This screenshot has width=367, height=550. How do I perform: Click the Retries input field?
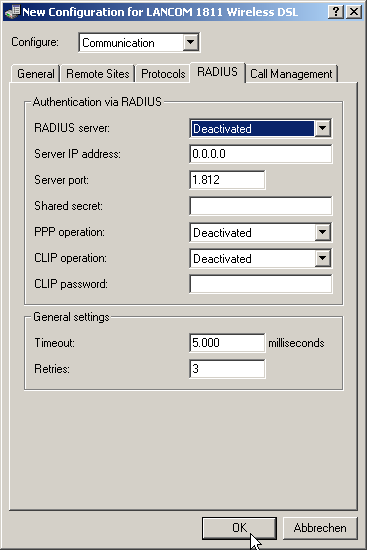coord(227,369)
